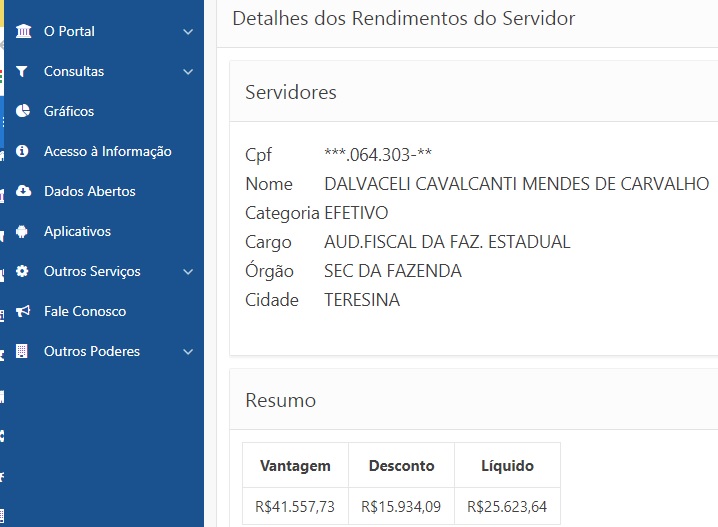This screenshot has height=527, width=718.
Task: Click the Vantagem amount R$41.557,73
Action: 295,506
